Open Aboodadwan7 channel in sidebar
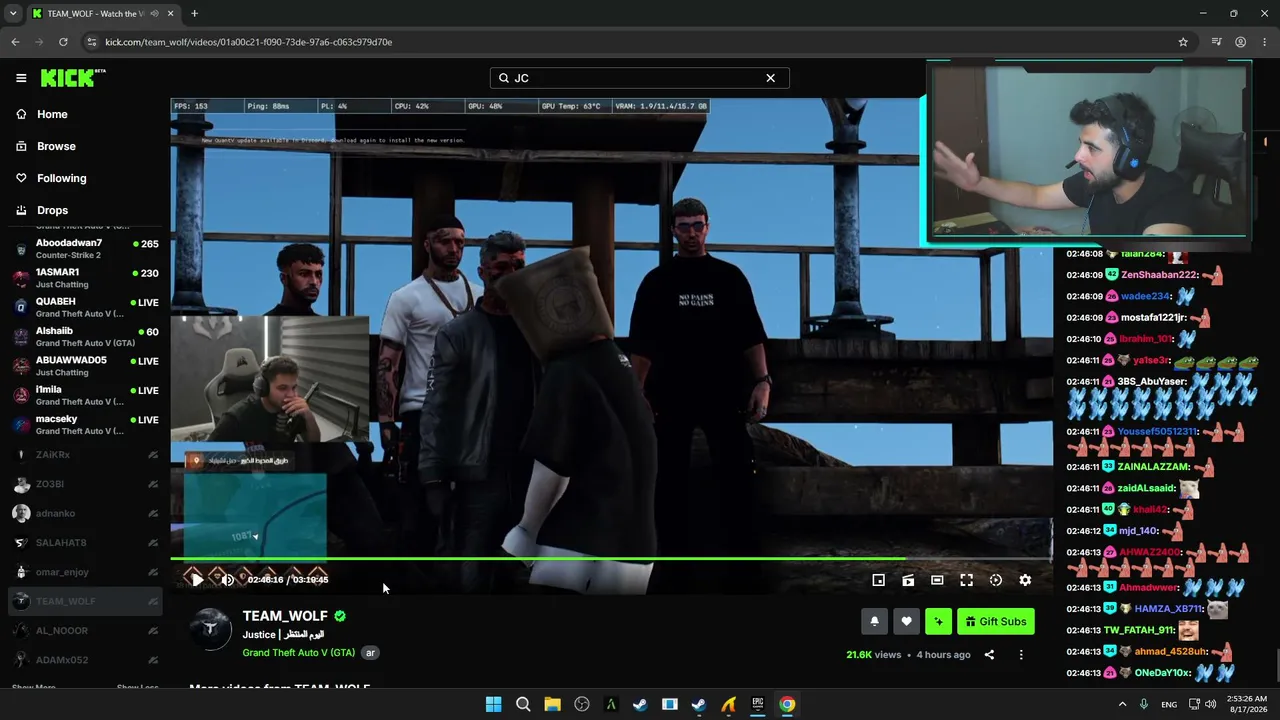1280x720 pixels. click(85, 249)
